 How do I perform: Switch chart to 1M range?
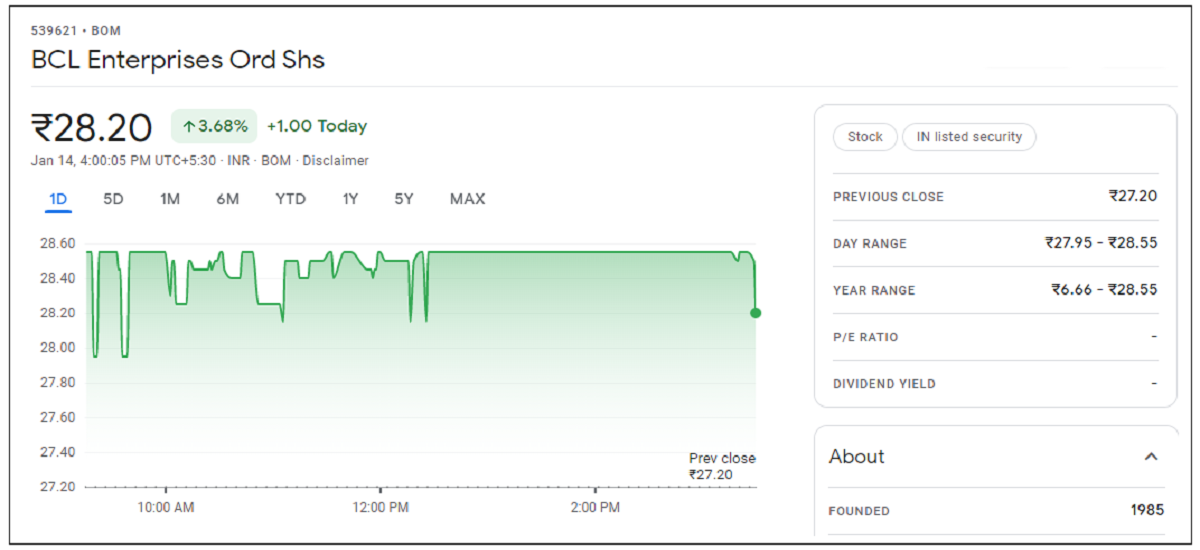169,199
